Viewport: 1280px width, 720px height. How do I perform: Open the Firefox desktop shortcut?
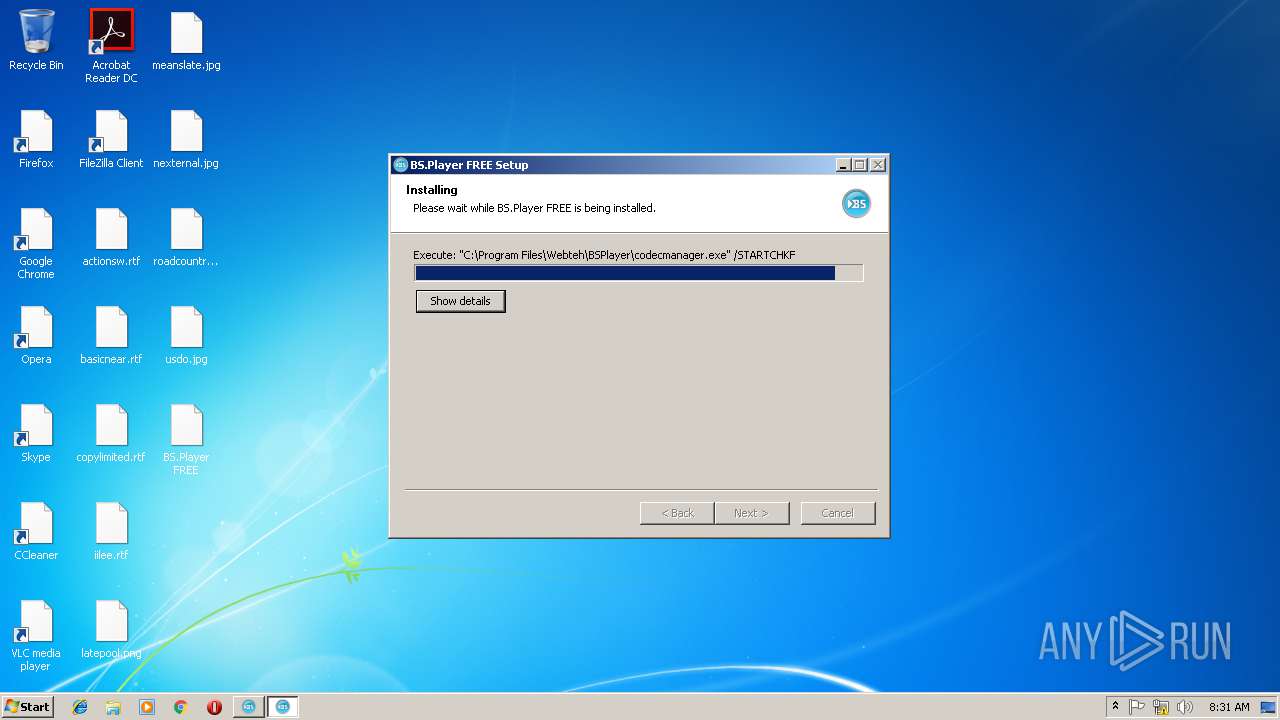click(x=36, y=139)
